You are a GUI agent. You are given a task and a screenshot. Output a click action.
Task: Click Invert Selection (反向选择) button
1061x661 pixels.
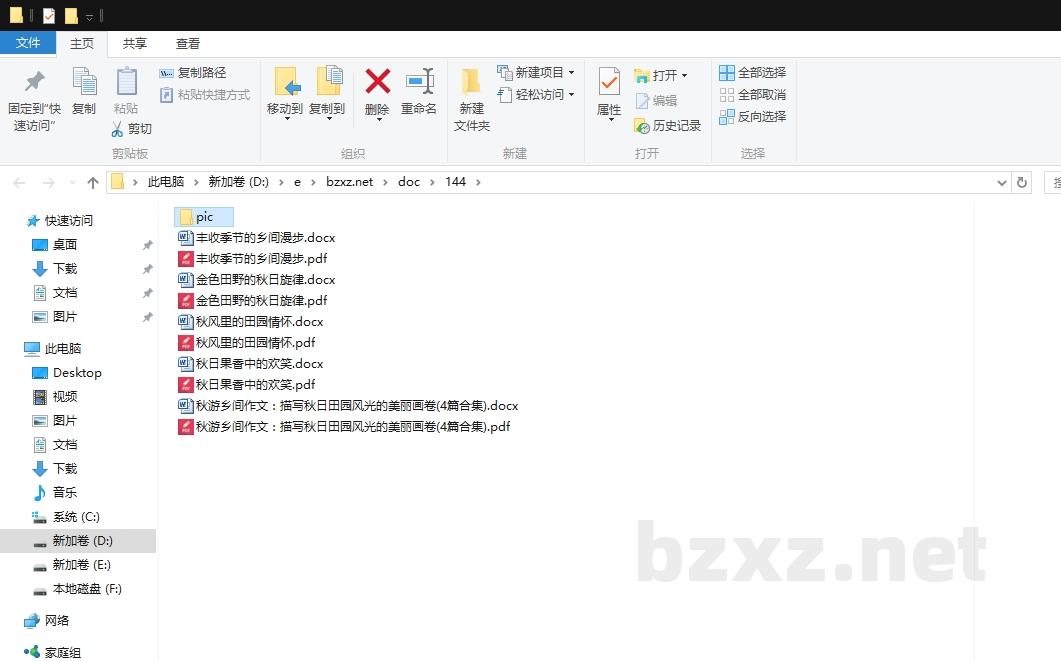click(753, 117)
